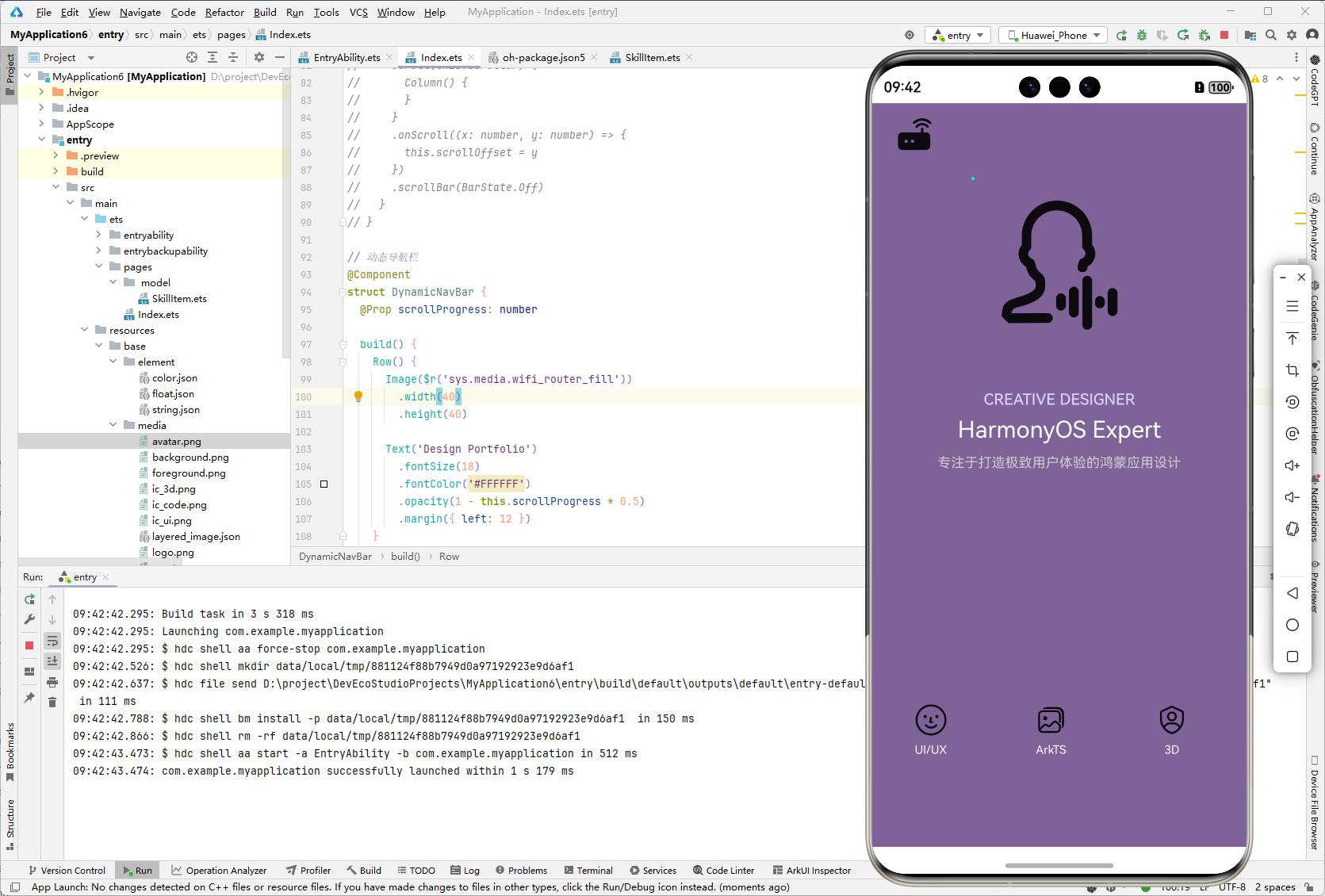Open the ArkUI Inspector tool window

pos(811,870)
